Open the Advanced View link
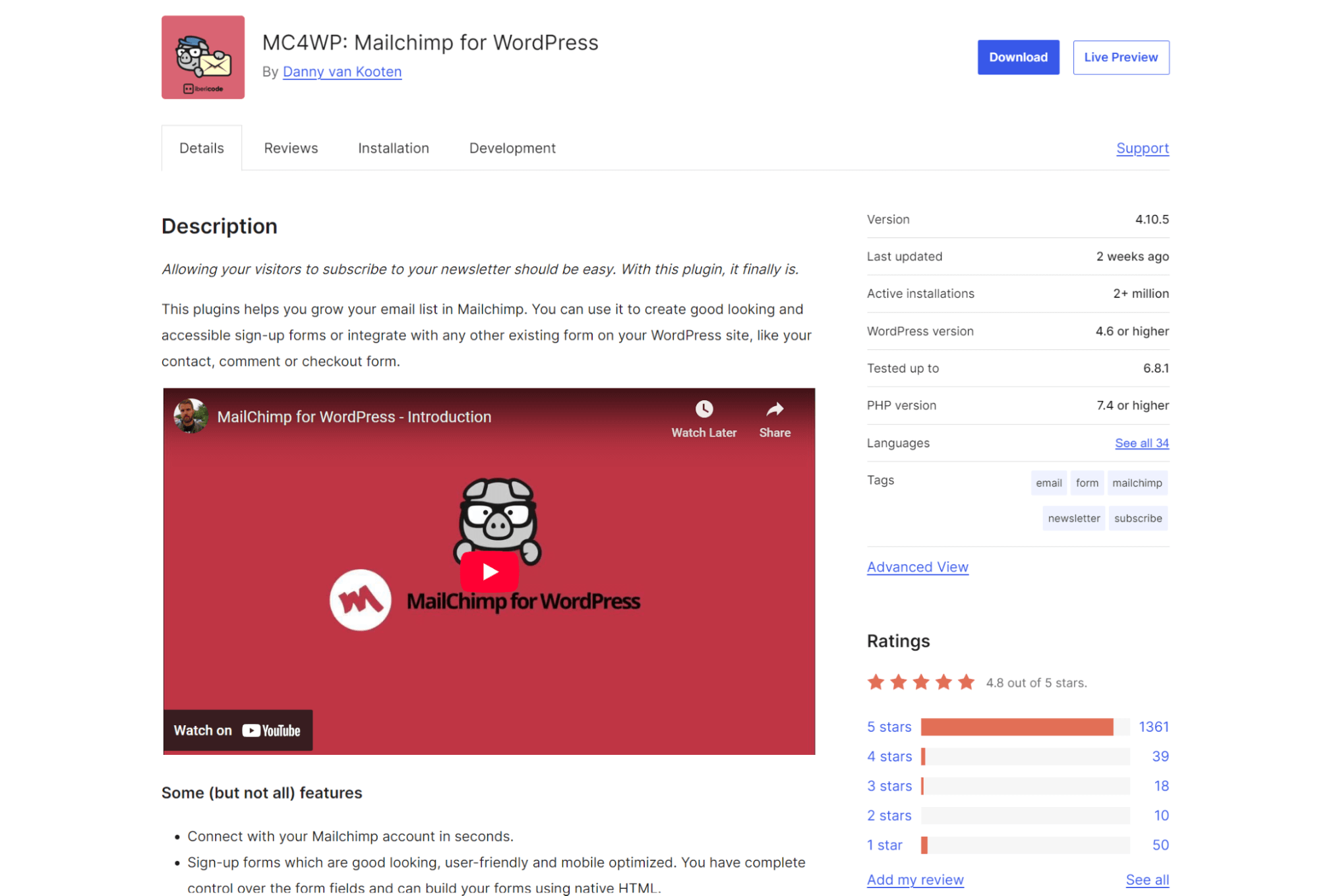 917,567
